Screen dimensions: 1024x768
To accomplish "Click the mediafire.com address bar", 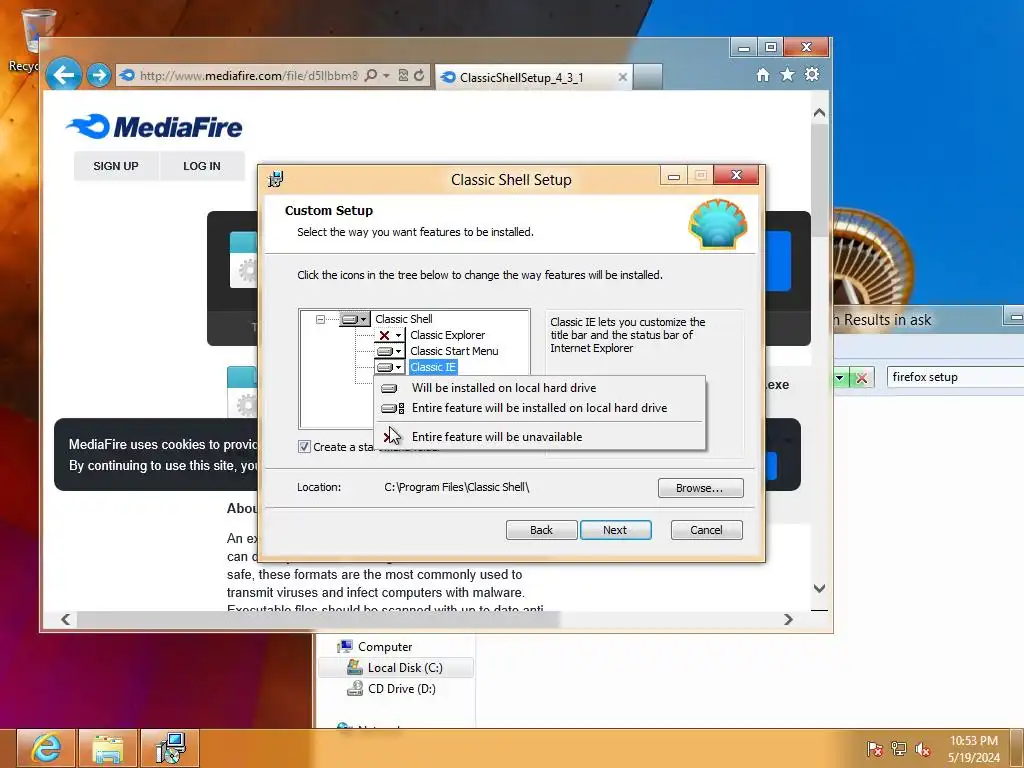I will click(x=248, y=76).
